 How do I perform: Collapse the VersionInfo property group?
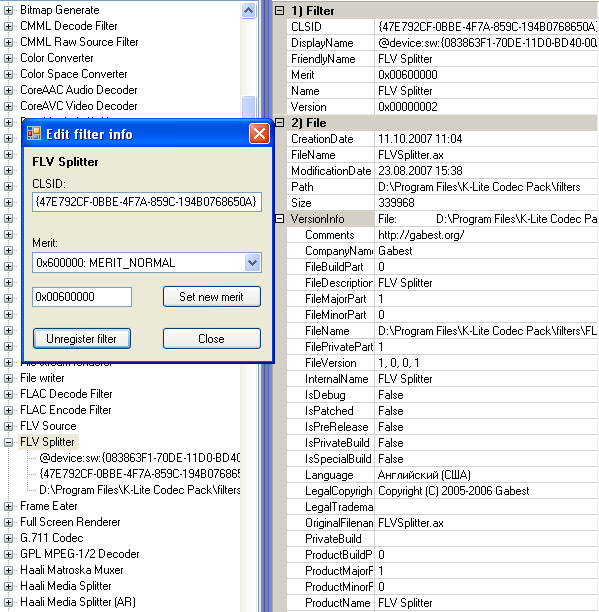point(279,219)
